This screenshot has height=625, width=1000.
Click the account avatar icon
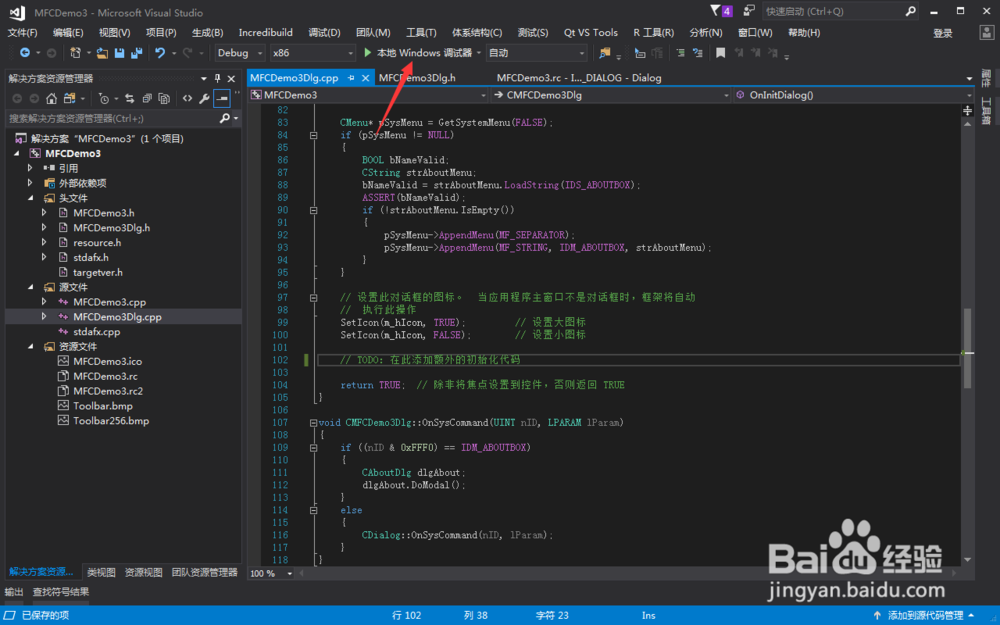tap(987, 33)
